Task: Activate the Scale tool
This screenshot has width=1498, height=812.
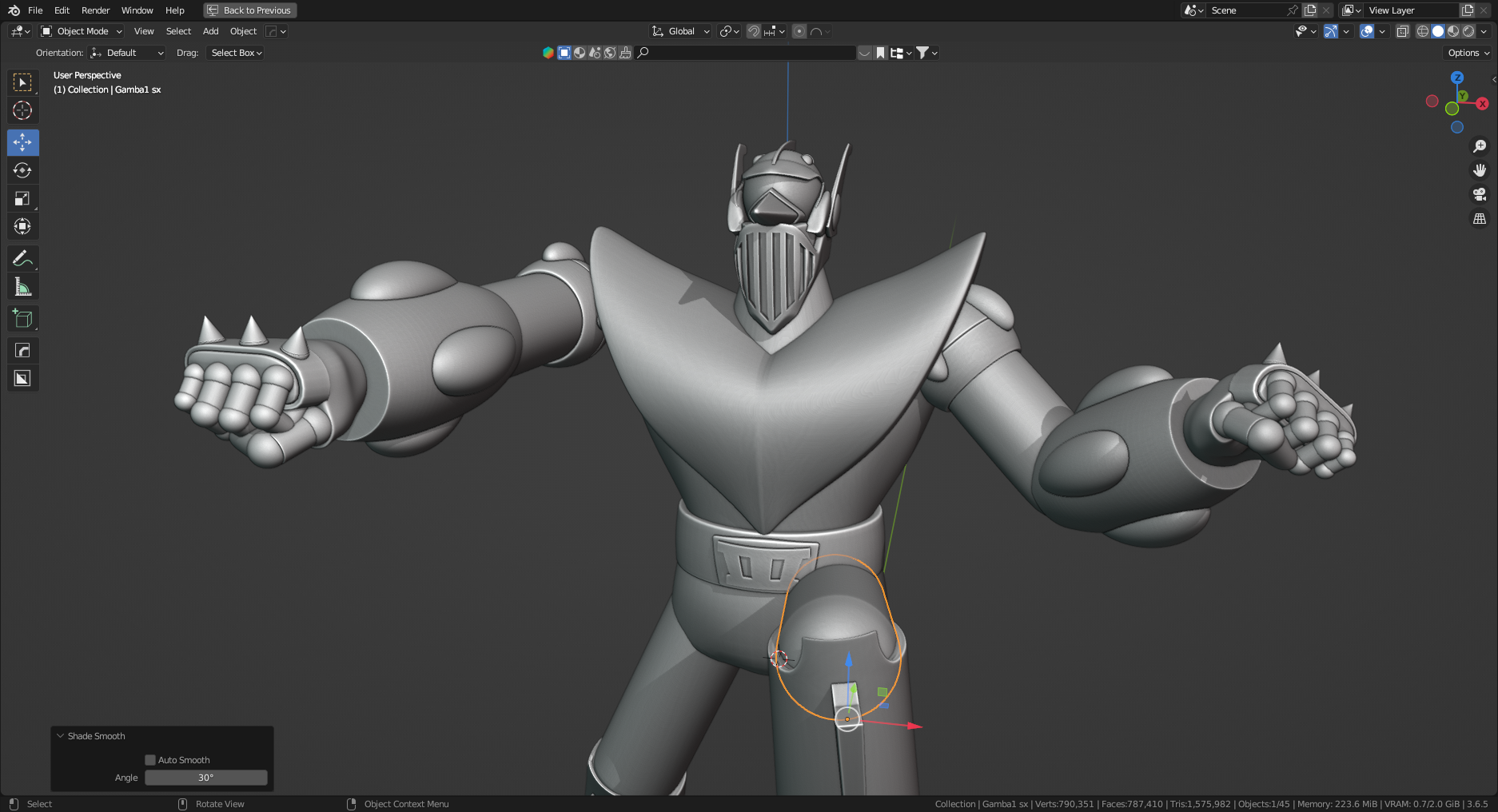Action: (x=22, y=198)
